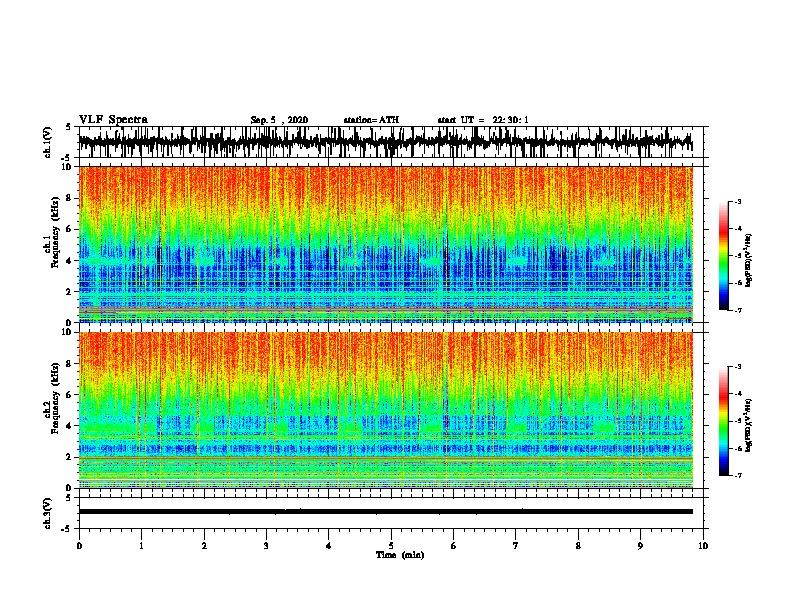Click time axis tick label "5"

(391, 546)
